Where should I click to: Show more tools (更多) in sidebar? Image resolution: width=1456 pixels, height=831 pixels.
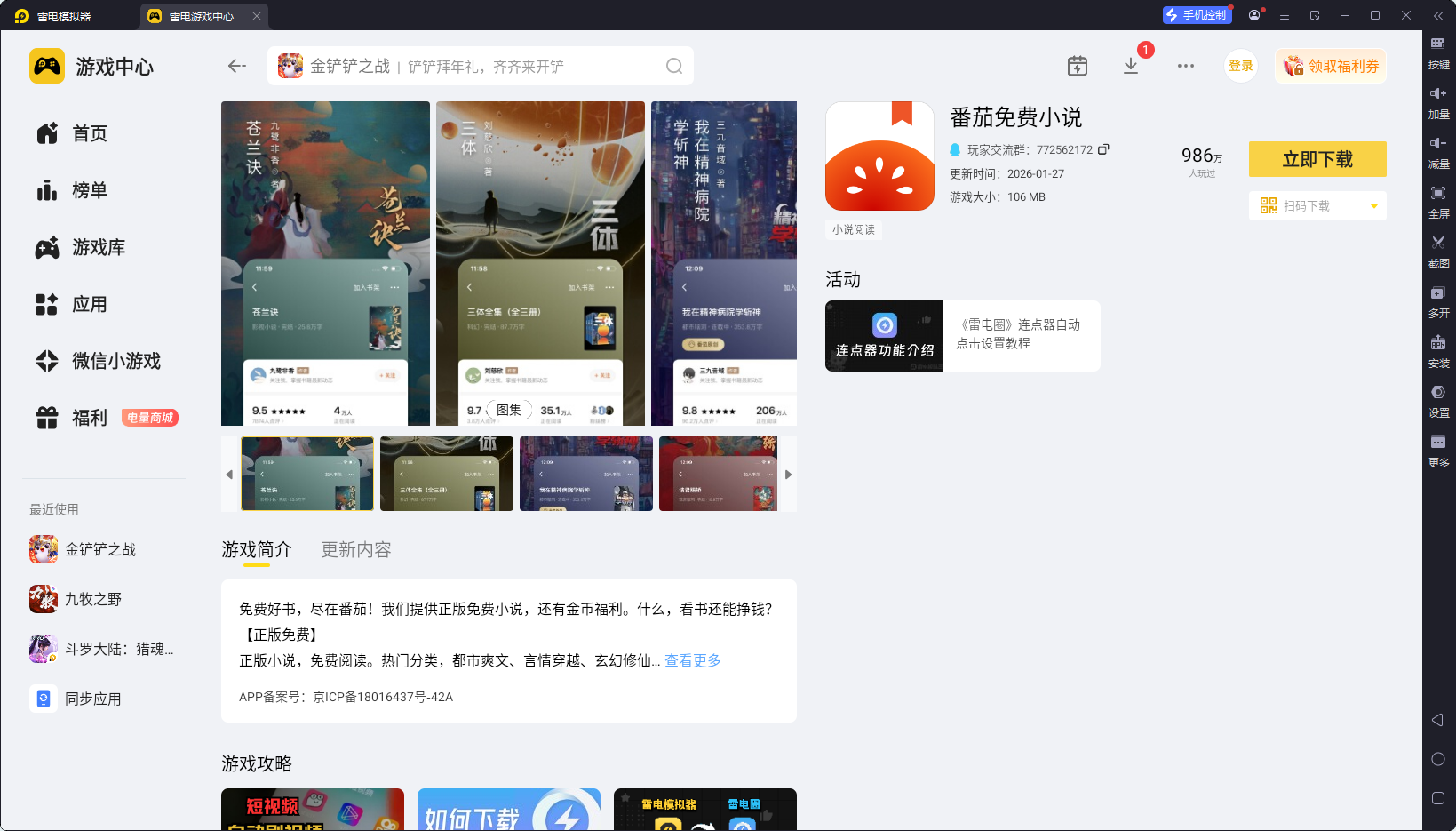pyautogui.click(x=1438, y=451)
